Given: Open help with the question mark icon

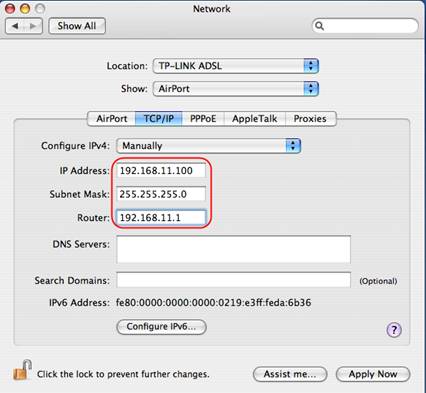Looking at the screenshot, I should click(394, 330).
